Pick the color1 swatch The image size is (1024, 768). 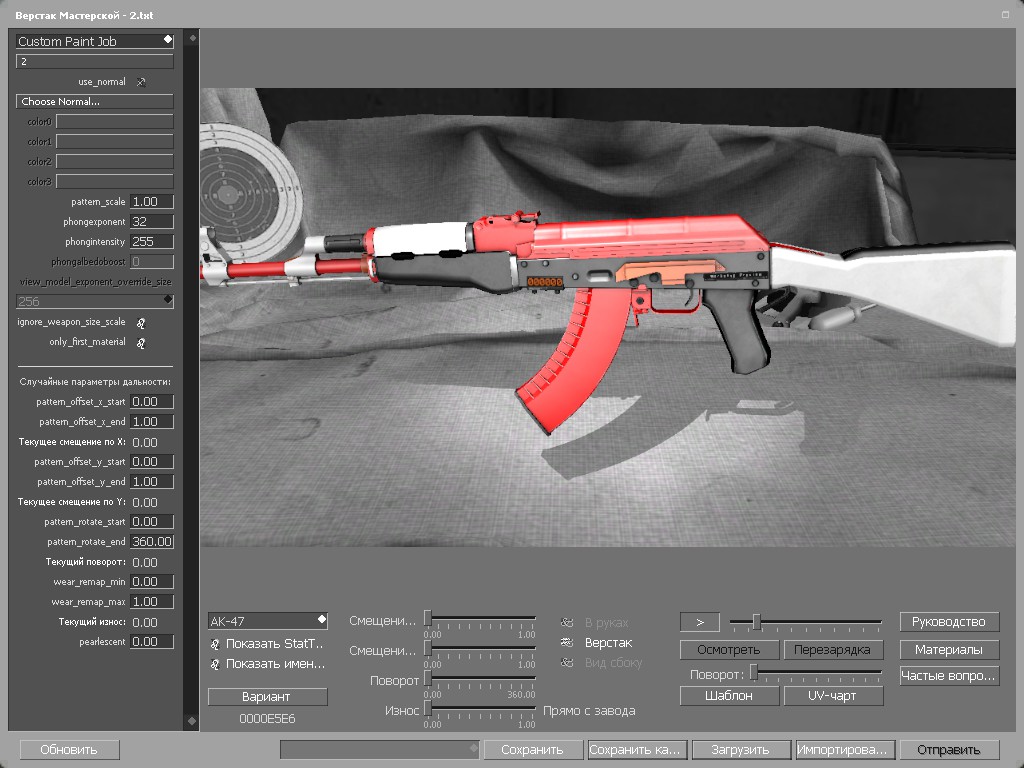tap(115, 141)
